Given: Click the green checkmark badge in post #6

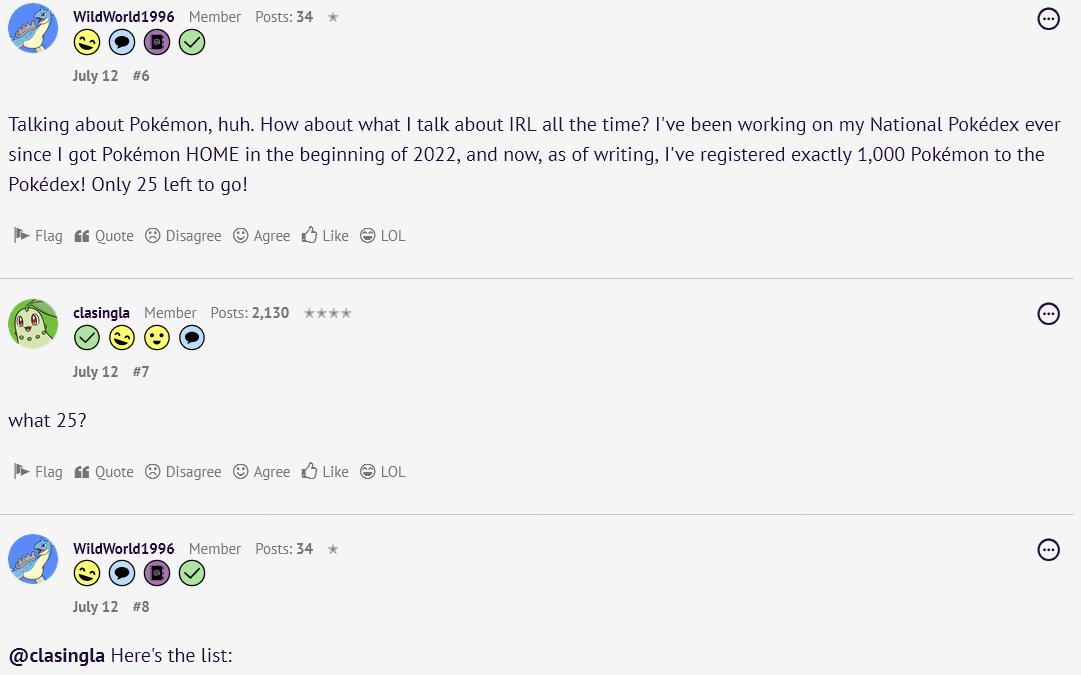Looking at the screenshot, I should click(192, 42).
